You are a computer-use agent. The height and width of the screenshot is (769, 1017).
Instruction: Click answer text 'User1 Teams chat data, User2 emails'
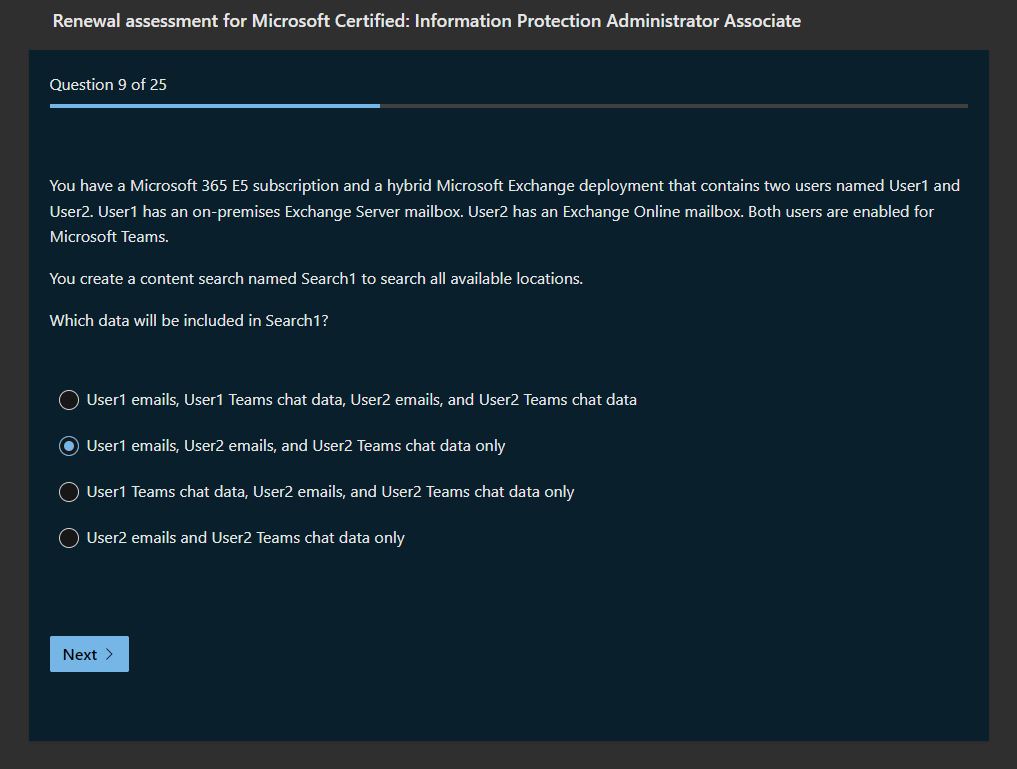[x=330, y=492]
